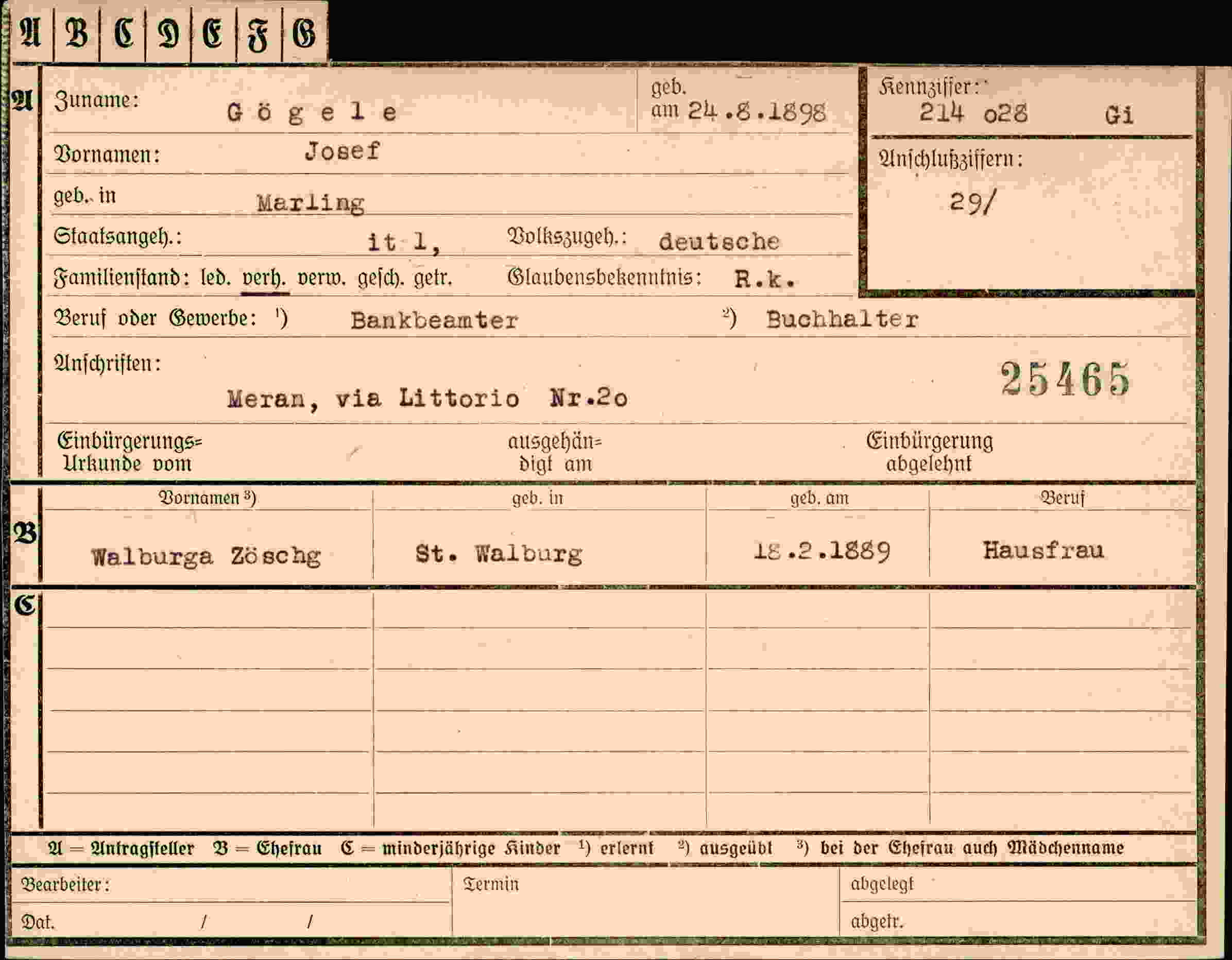This screenshot has height=960, width=1232.
Task: Click the 'Volkszugeh.:' label
Action: coord(567,237)
